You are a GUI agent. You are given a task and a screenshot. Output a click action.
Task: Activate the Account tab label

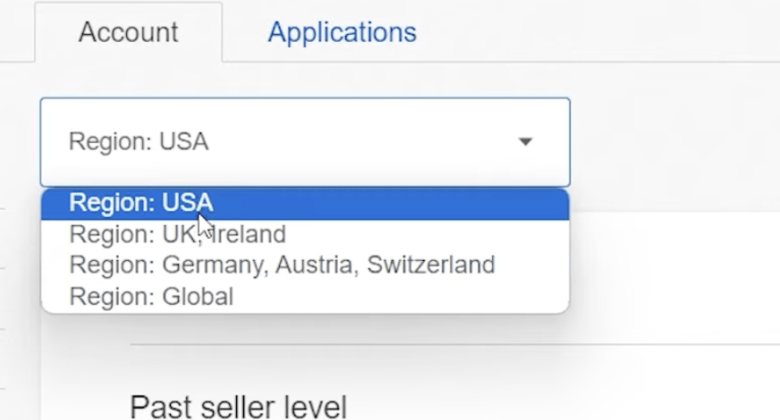tap(128, 32)
